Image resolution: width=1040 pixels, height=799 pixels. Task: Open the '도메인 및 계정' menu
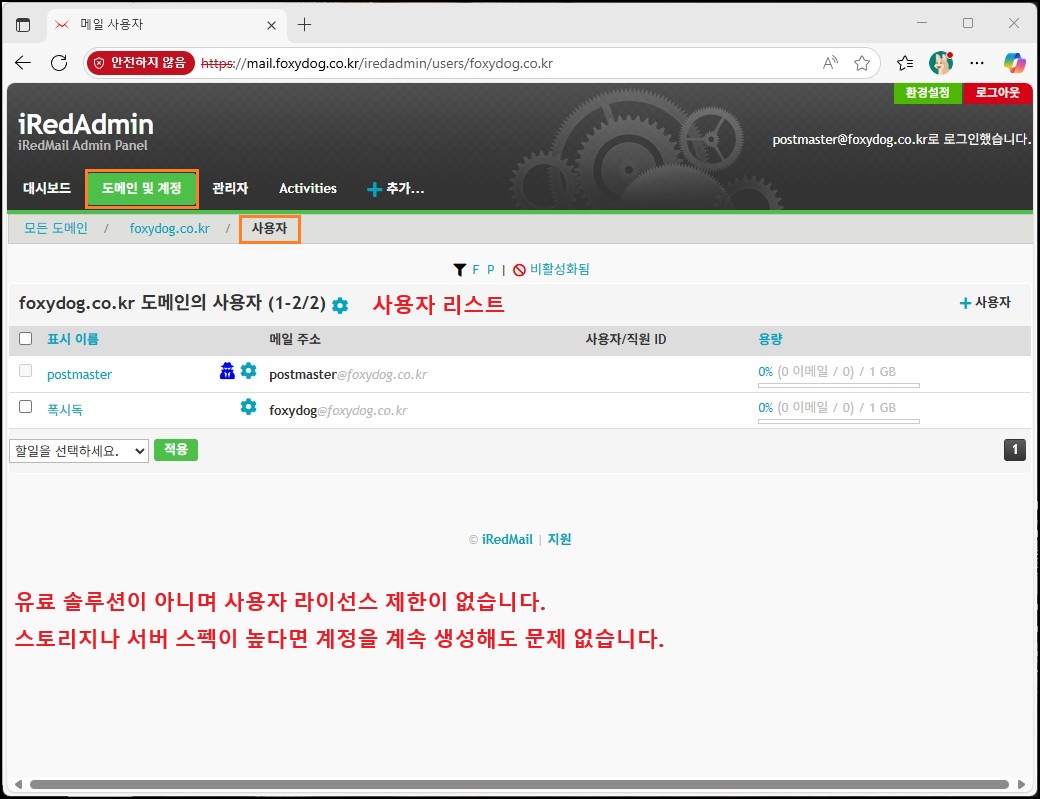pos(141,188)
